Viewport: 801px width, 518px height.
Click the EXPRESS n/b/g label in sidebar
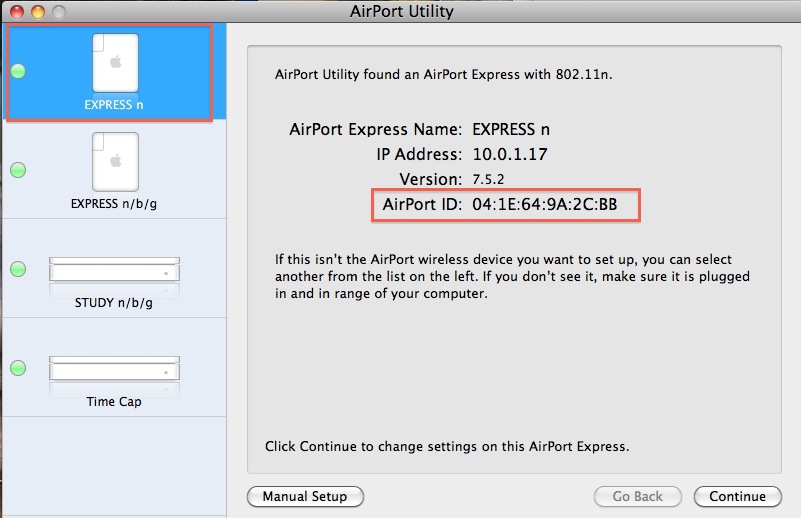point(114,204)
